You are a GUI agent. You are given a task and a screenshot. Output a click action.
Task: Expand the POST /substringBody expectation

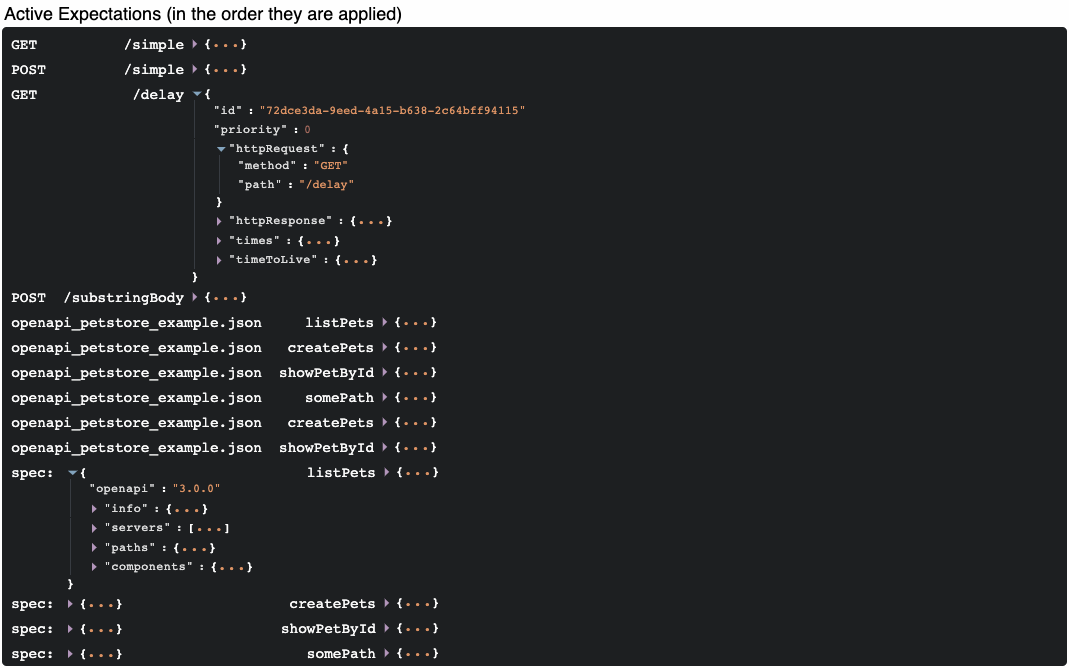[195, 298]
